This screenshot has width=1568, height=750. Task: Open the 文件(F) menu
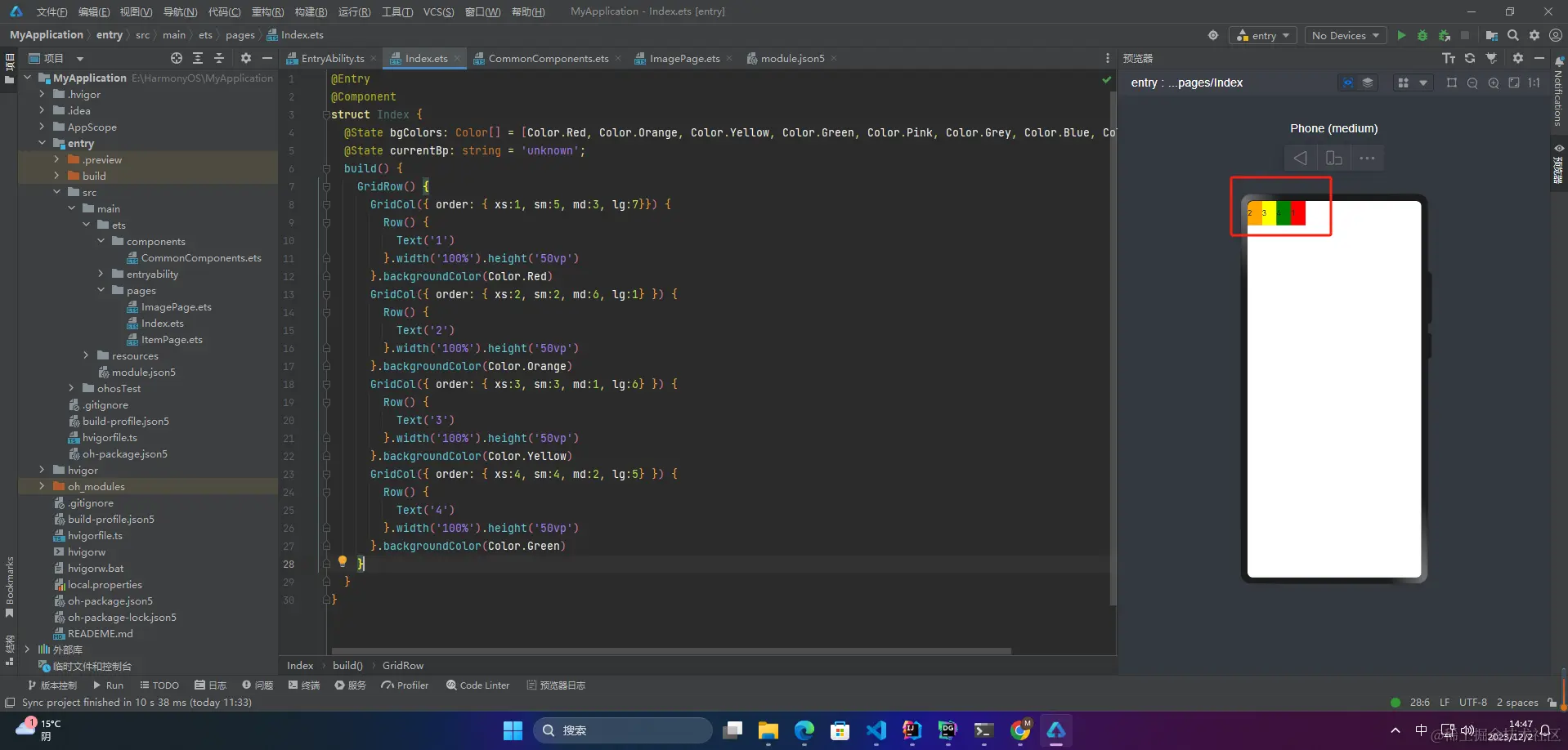tap(52, 11)
